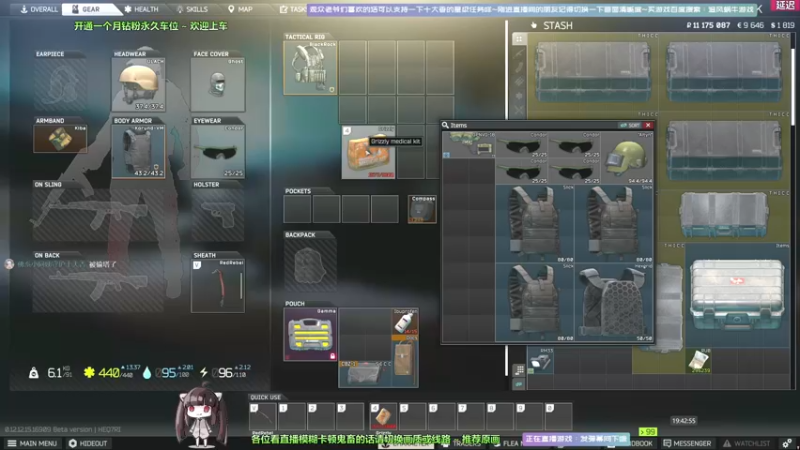
Task: Select the Ibuprofen bottle in pouch
Action: [405, 321]
